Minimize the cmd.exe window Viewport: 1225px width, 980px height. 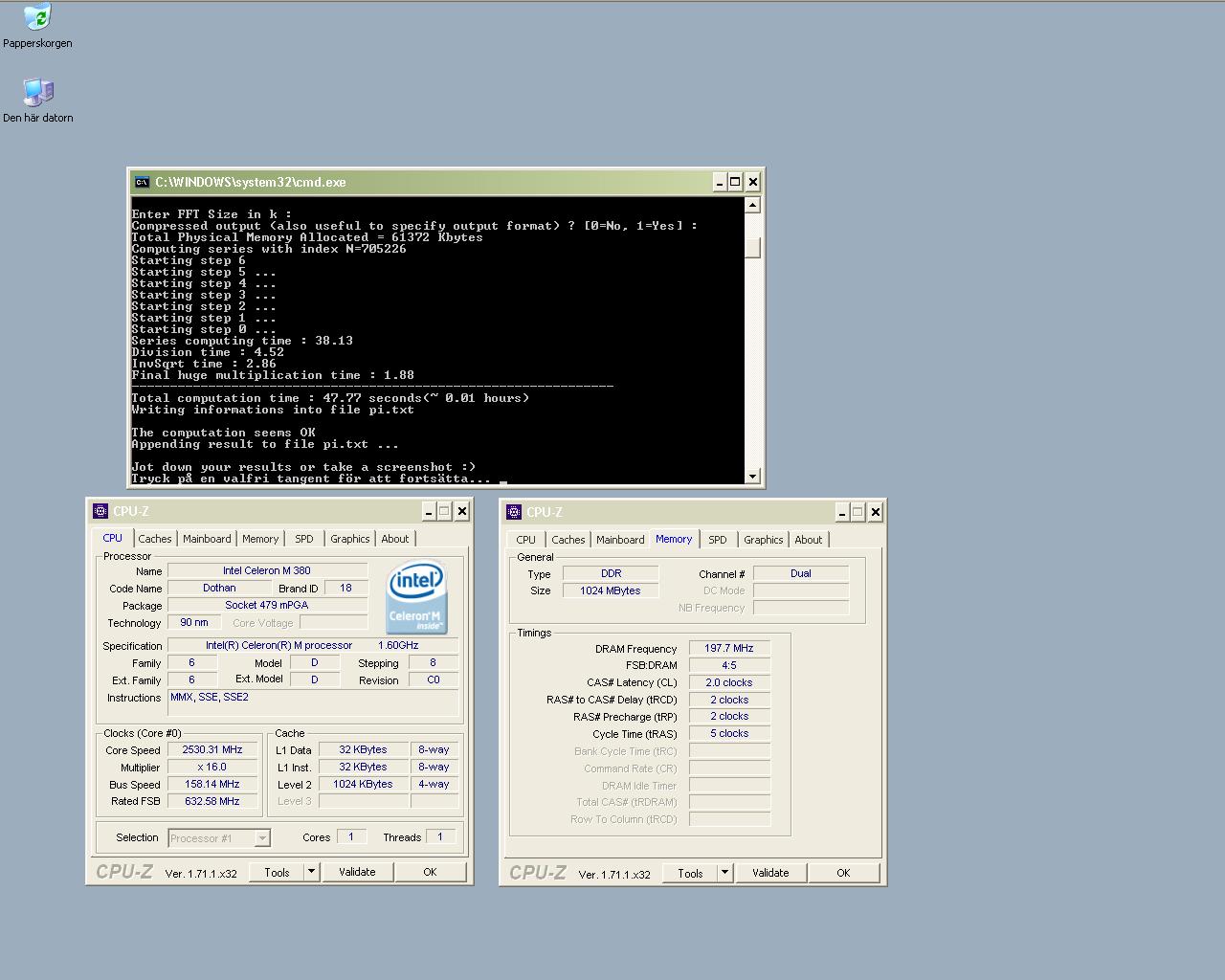(x=719, y=182)
